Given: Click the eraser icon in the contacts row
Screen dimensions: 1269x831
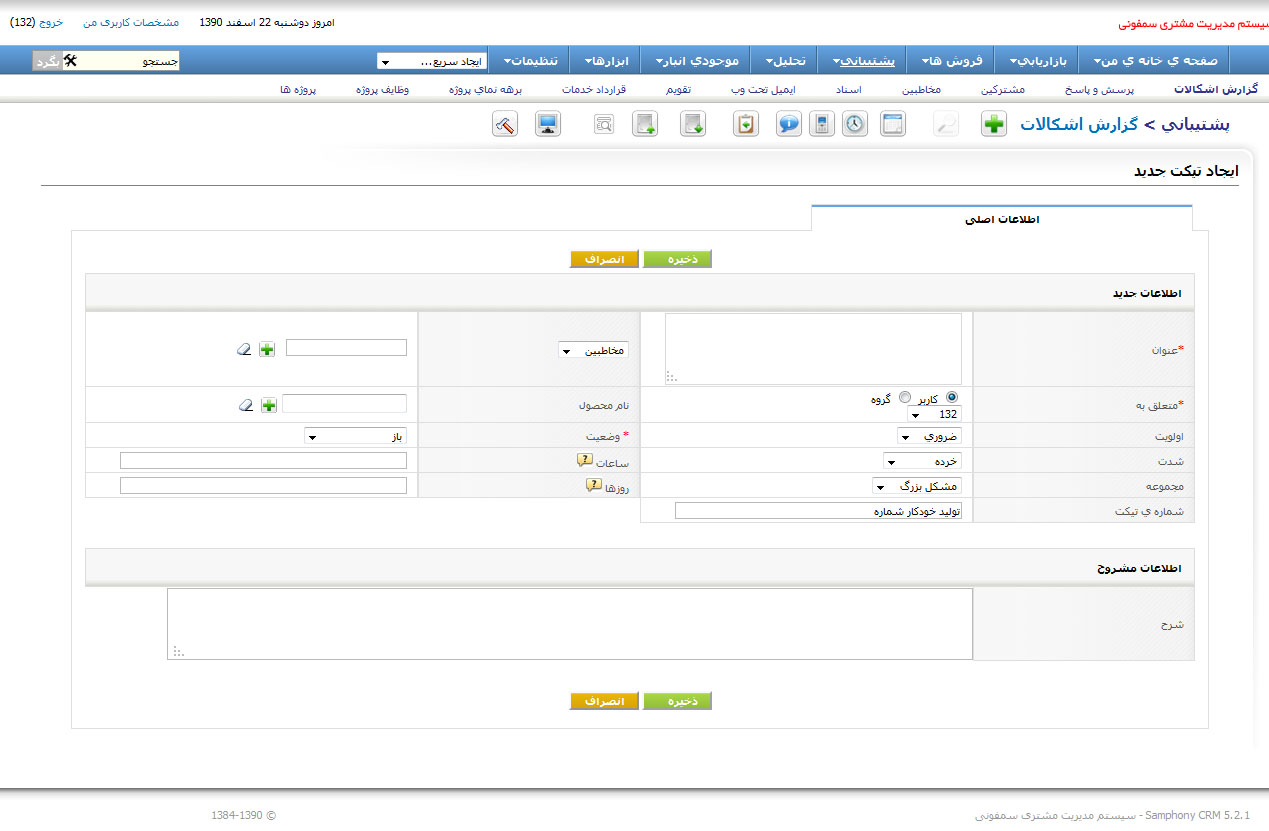Looking at the screenshot, I should coord(244,349).
